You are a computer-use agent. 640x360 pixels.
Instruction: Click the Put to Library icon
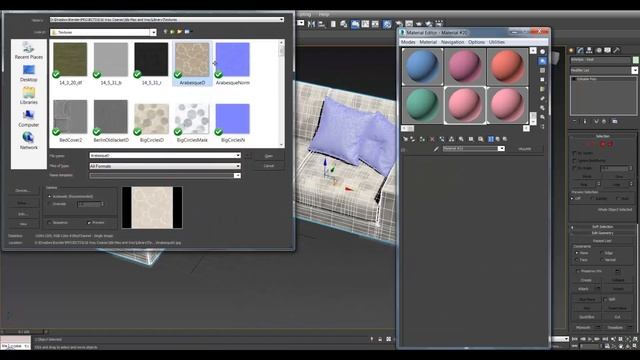(461, 139)
